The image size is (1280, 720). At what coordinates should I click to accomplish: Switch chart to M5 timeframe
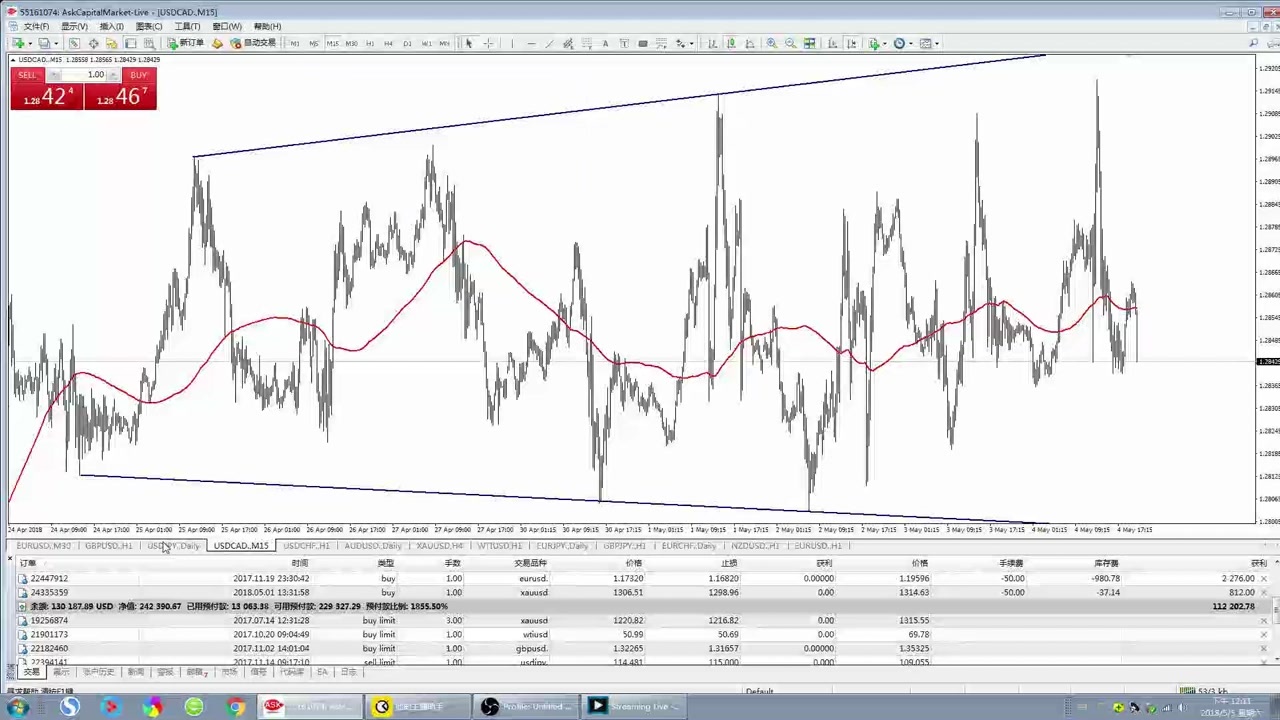point(314,43)
